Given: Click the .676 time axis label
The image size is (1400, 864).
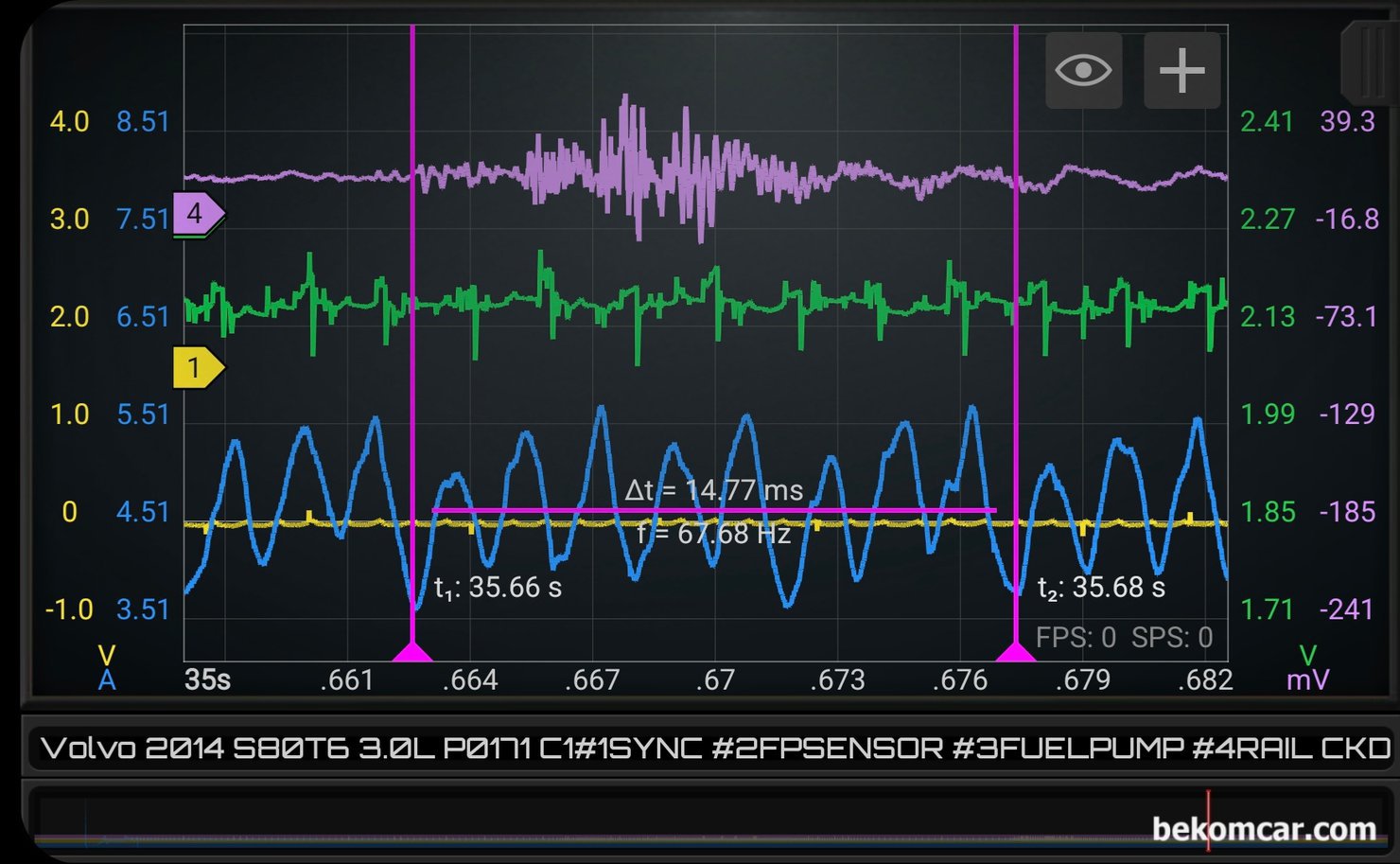Looking at the screenshot, I should pyautogui.click(x=960, y=679).
